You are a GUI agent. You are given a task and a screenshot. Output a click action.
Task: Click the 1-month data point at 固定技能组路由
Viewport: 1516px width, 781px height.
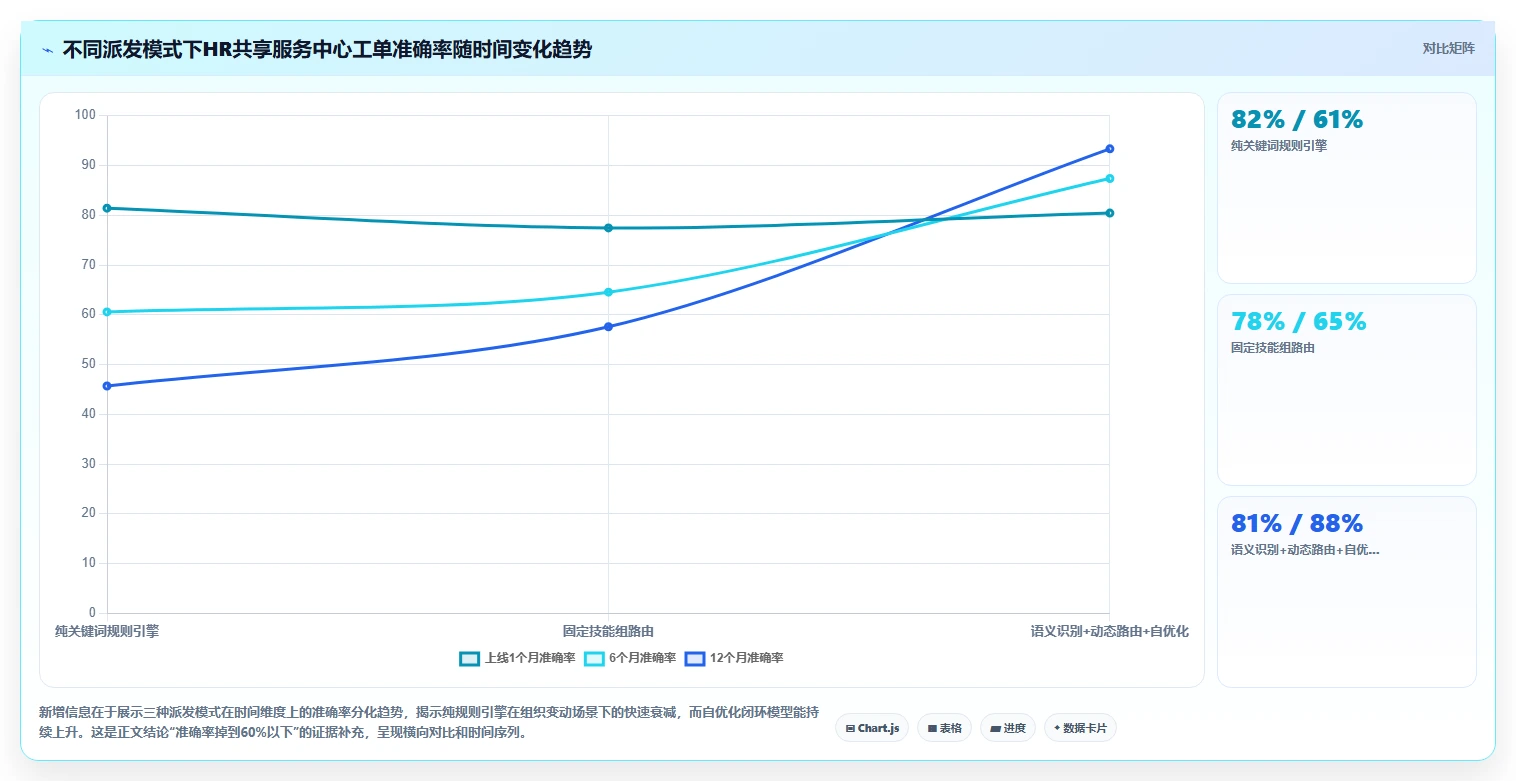(x=608, y=228)
